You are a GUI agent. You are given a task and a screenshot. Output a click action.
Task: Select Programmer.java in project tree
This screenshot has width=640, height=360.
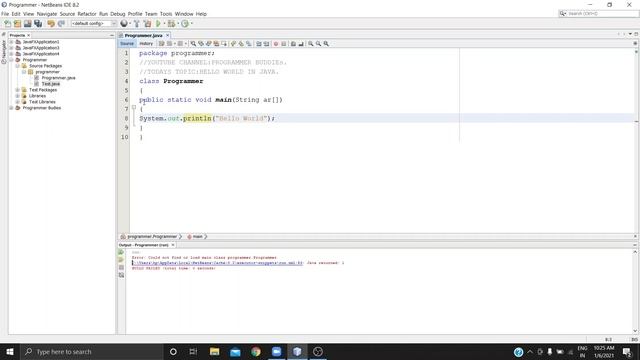[x=58, y=78]
